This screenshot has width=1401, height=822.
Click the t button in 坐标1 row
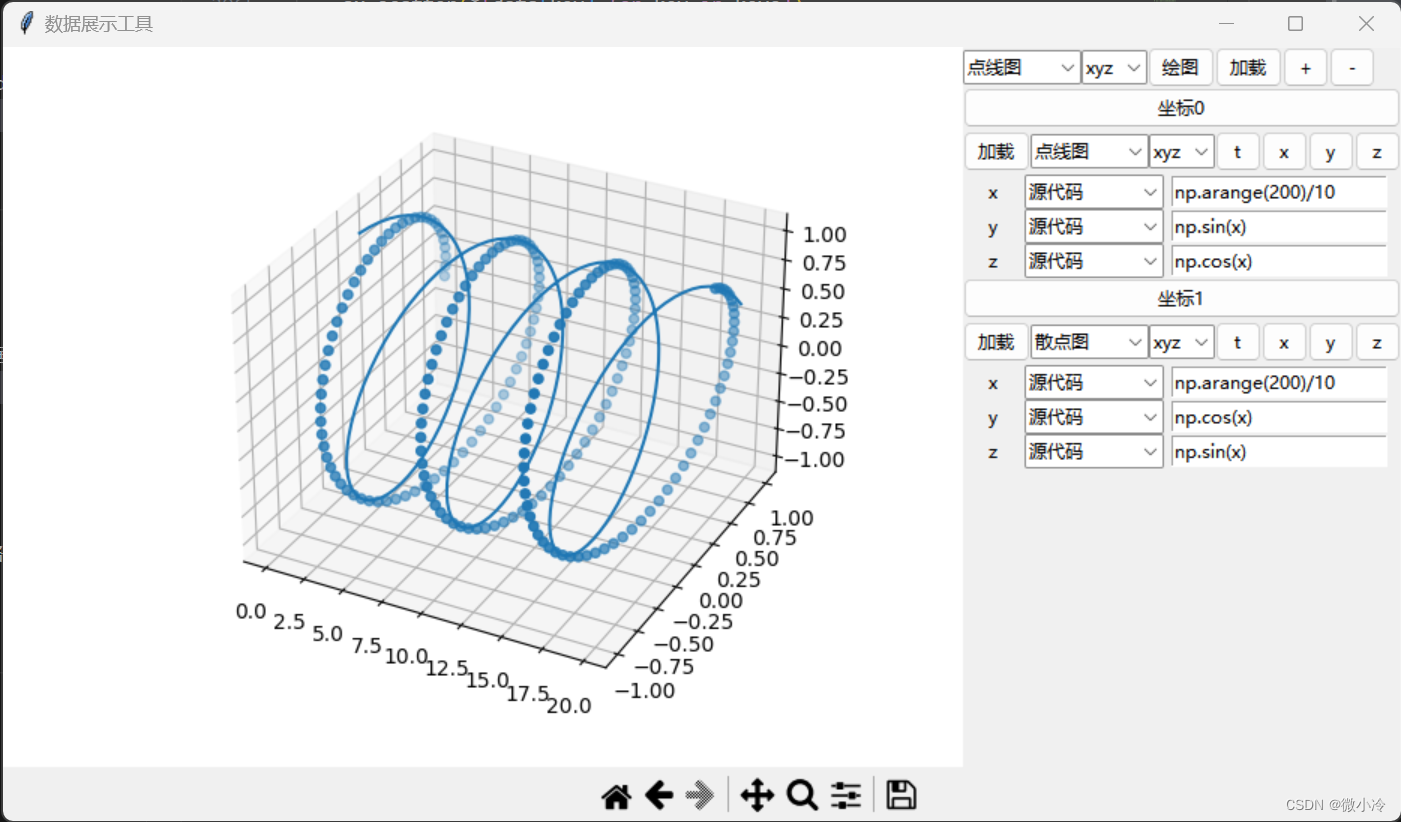[1238, 342]
